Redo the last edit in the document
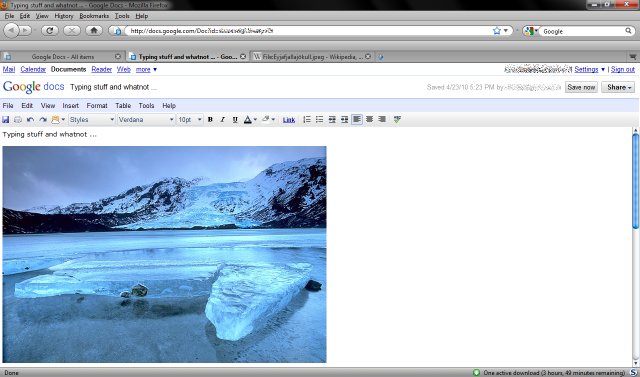This screenshot has width=640, height=377. point(43,120)
